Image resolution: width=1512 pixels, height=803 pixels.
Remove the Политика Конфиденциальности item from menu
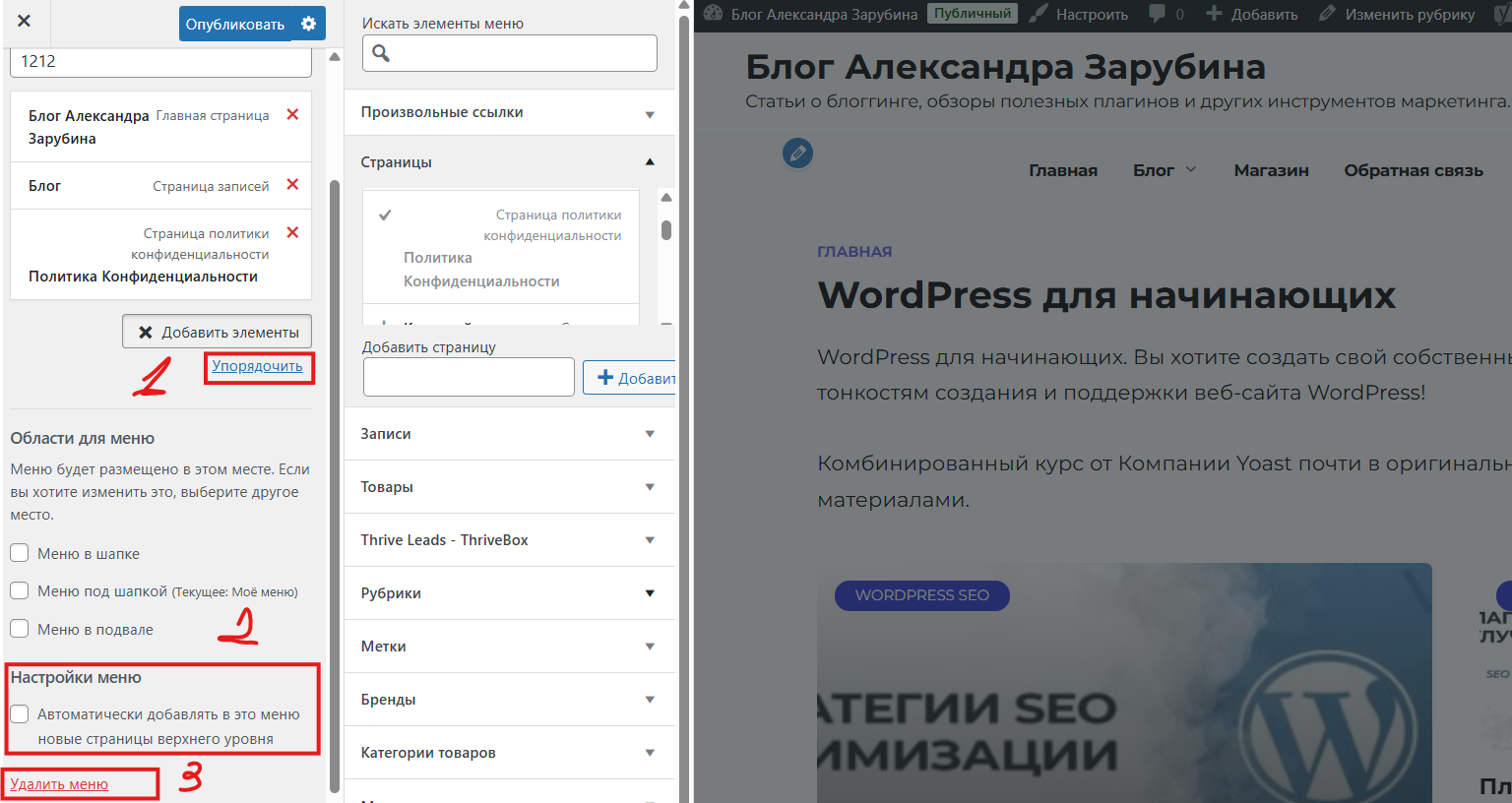tap(292, 233)
